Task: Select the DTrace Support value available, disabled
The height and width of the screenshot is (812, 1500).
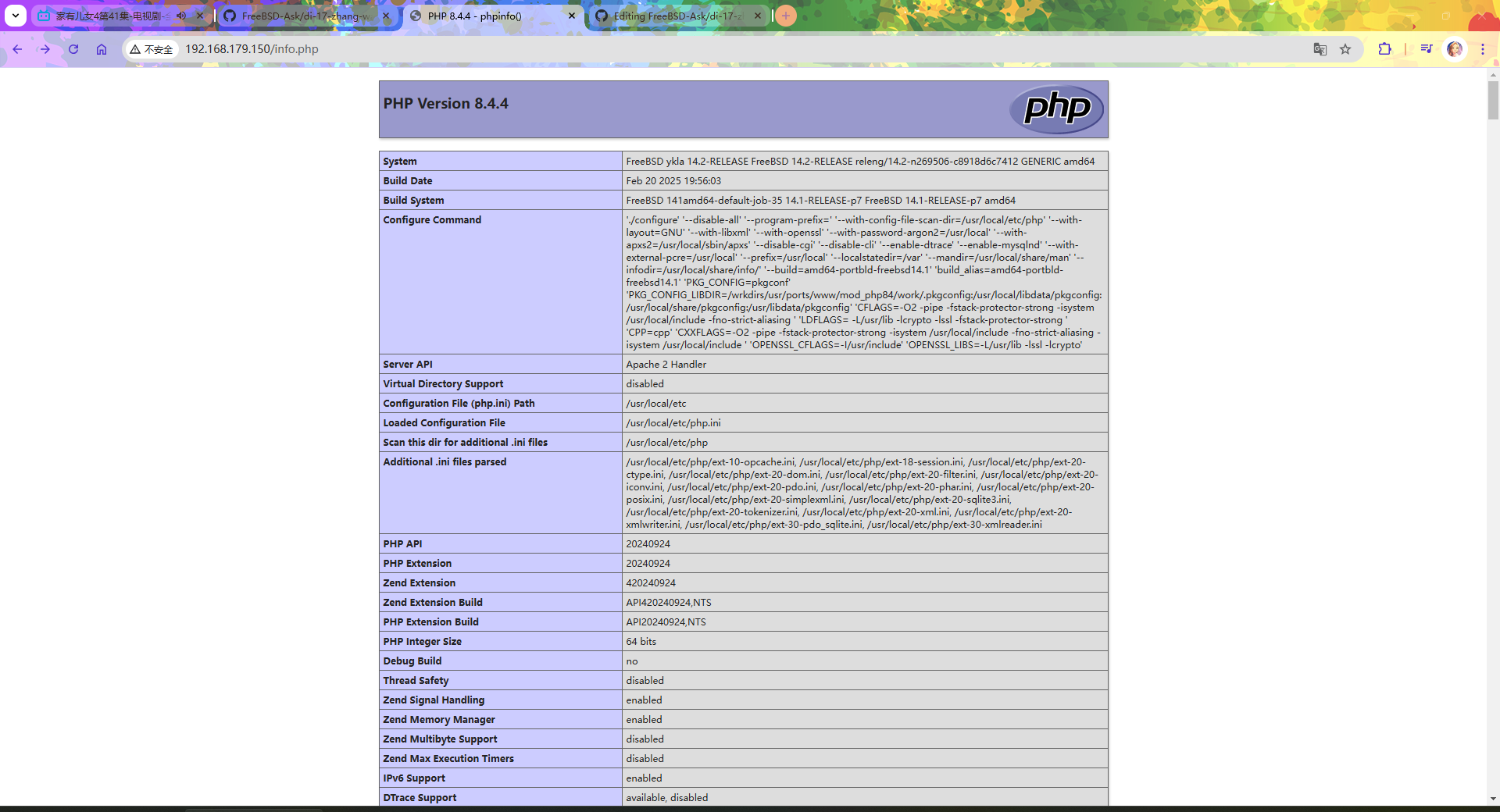Action: pos(667,798)
